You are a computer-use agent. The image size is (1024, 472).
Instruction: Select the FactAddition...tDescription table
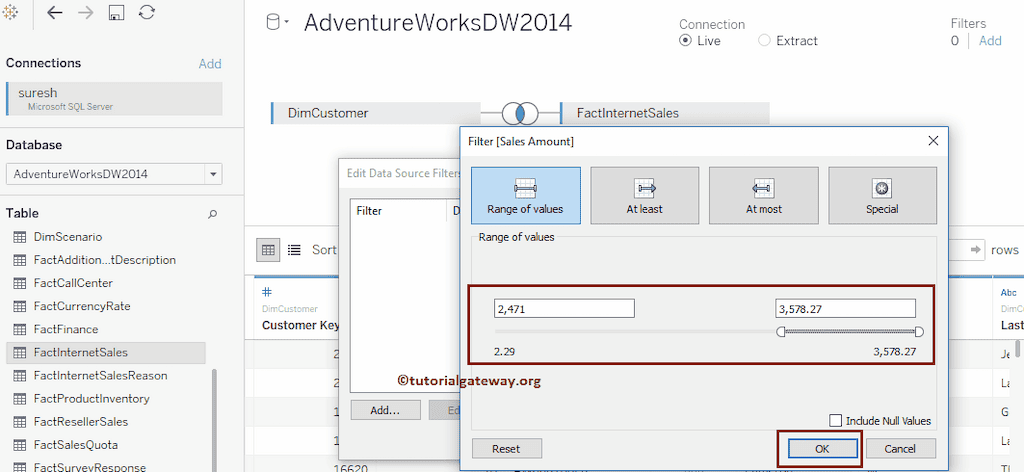[x=106, y=260]
